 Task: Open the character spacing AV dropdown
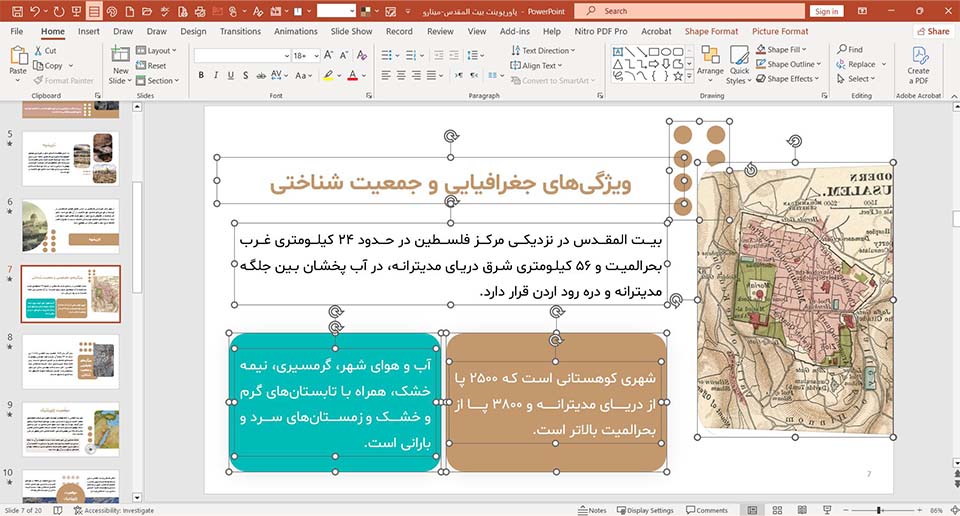point(279,75)
